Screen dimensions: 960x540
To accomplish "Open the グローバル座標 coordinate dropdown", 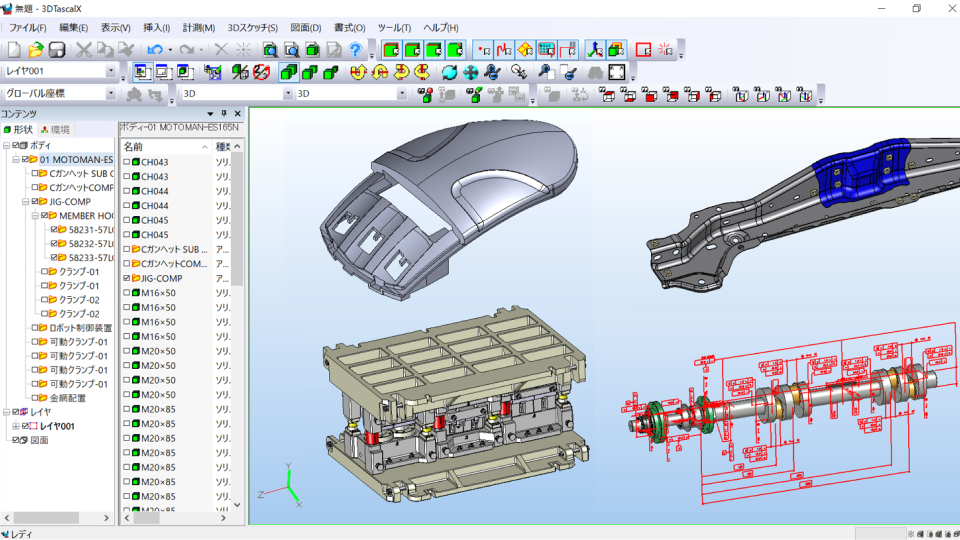I will pos(111,94).
